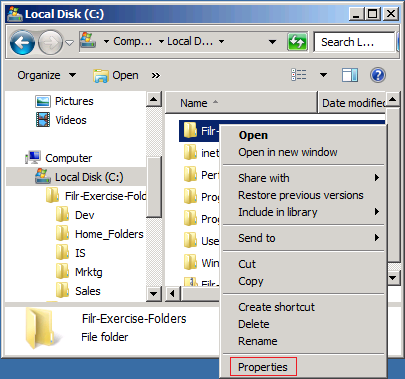
Task: Show more toolbar commands chevron
Action: [x=156, y=76]
